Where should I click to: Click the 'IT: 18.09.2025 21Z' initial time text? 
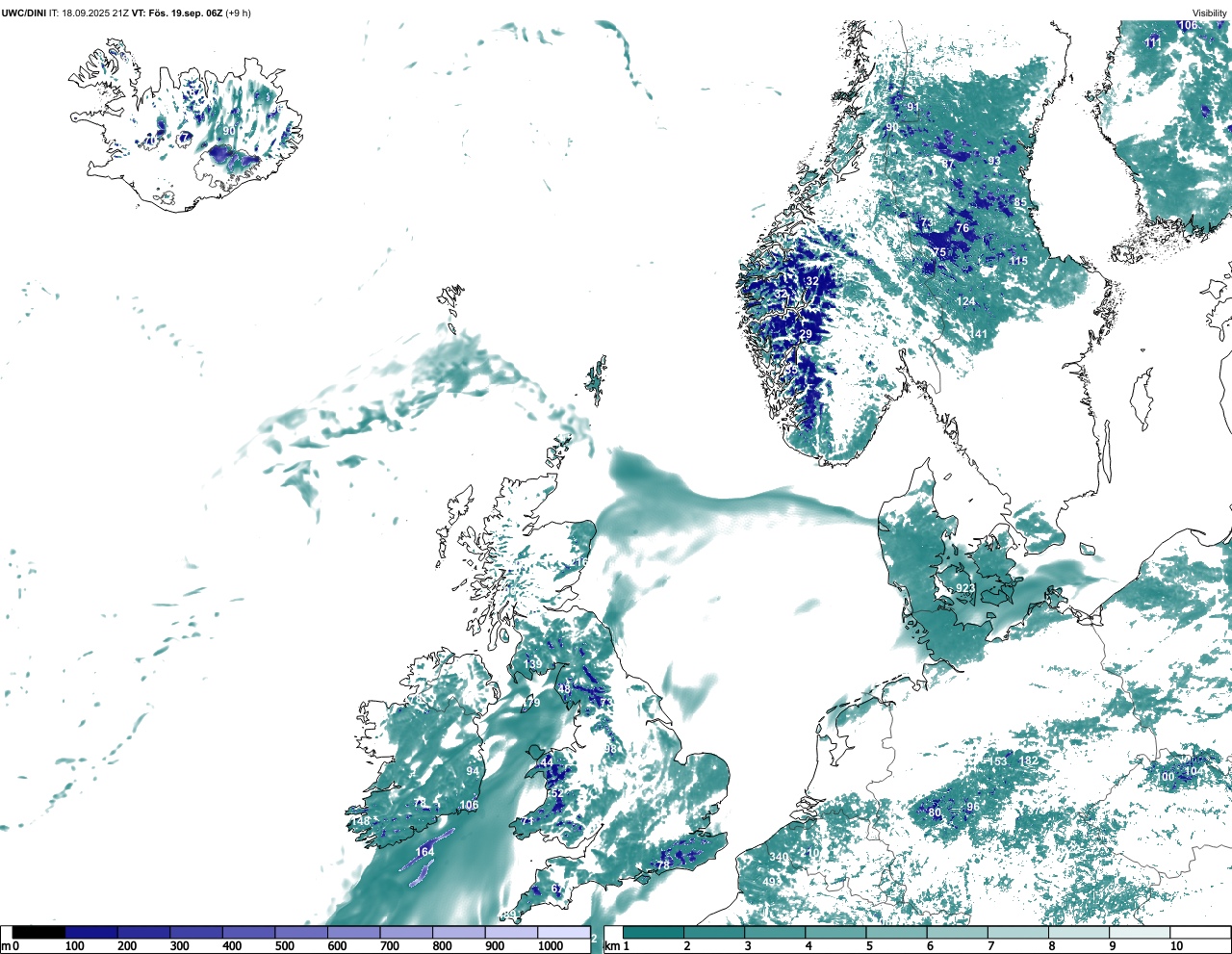pos(89,13)
